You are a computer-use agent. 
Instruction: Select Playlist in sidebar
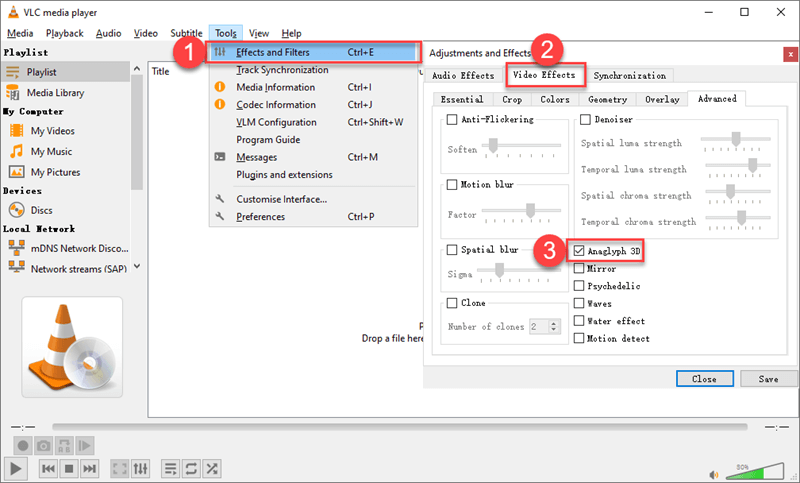point(65,72)
